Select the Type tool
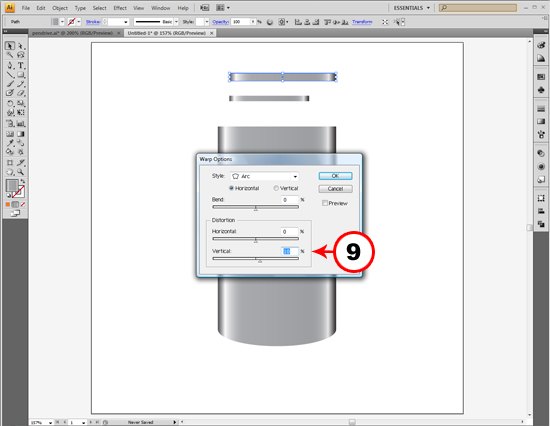The image size is (550, 426). point(21,65)
